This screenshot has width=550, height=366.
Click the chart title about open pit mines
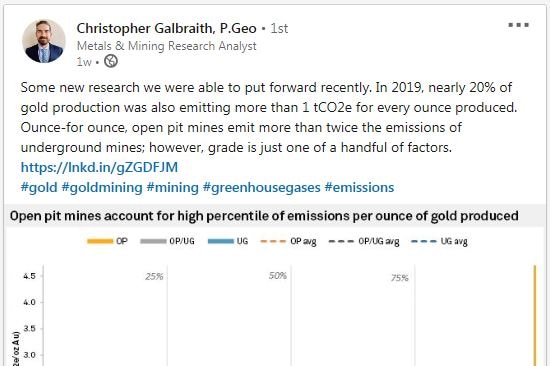[264, 216]
